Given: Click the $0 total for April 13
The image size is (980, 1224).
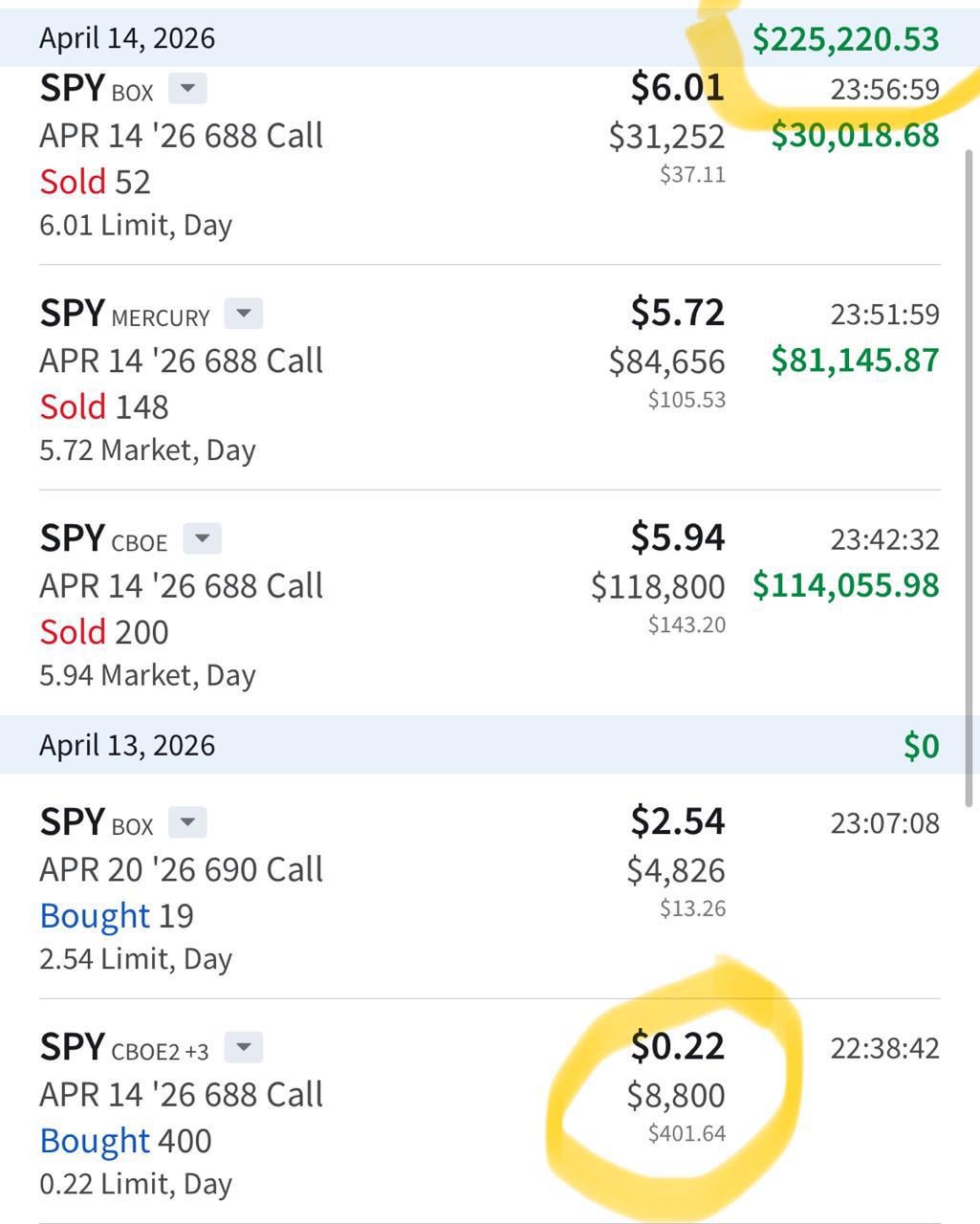Looking at the screenshot, I should click(x=921, y=746).
